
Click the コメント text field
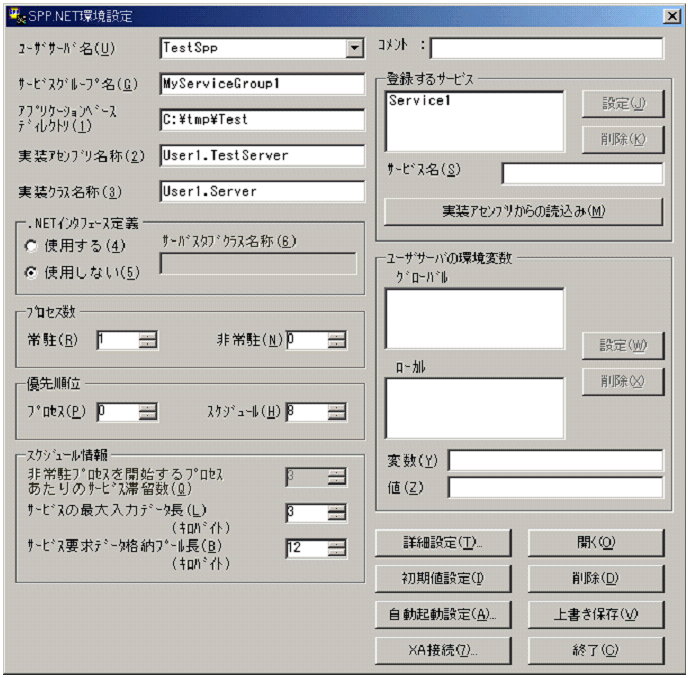(547, 48)
